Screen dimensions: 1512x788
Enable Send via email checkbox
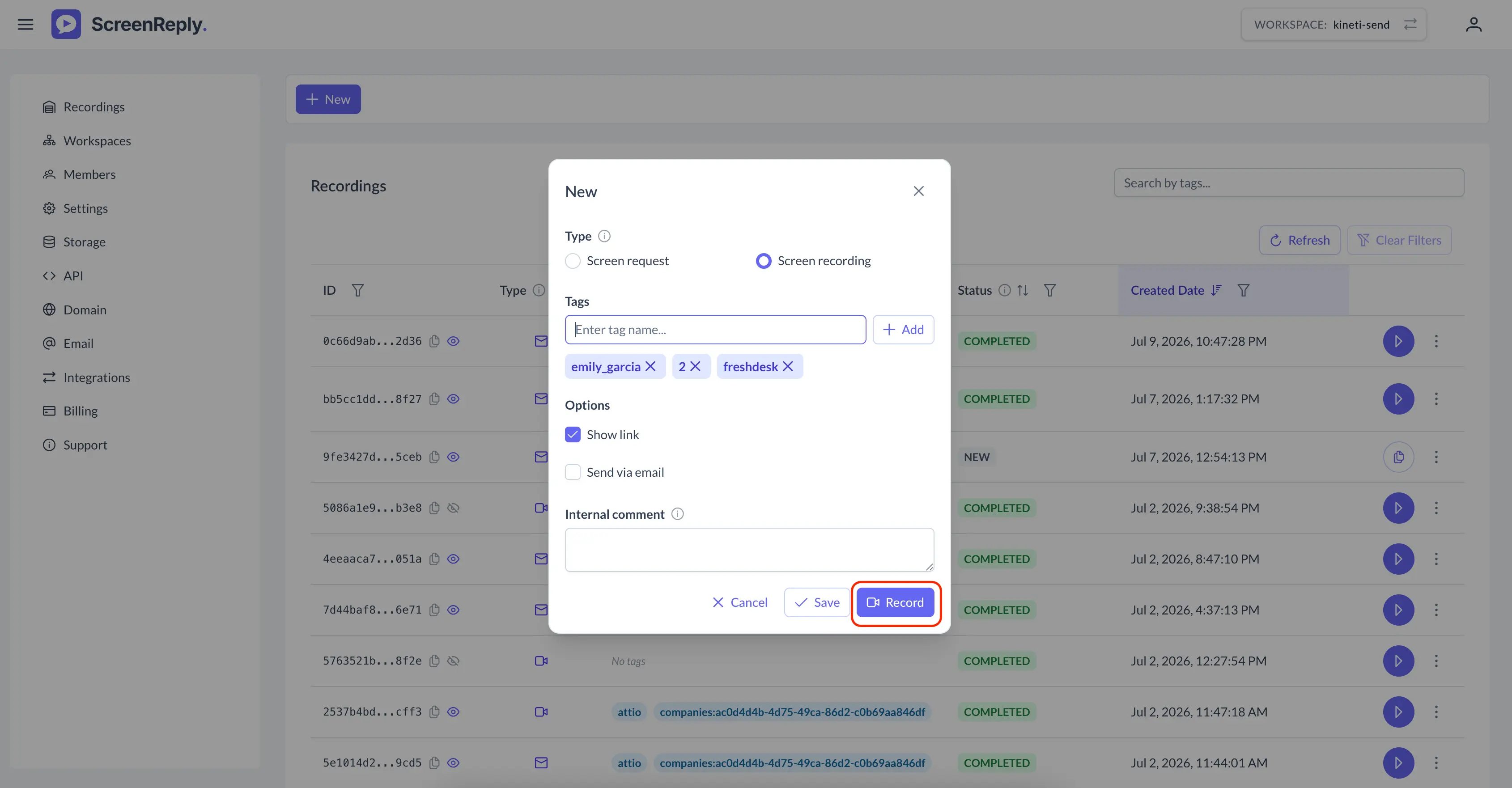(x=573, y=472)
